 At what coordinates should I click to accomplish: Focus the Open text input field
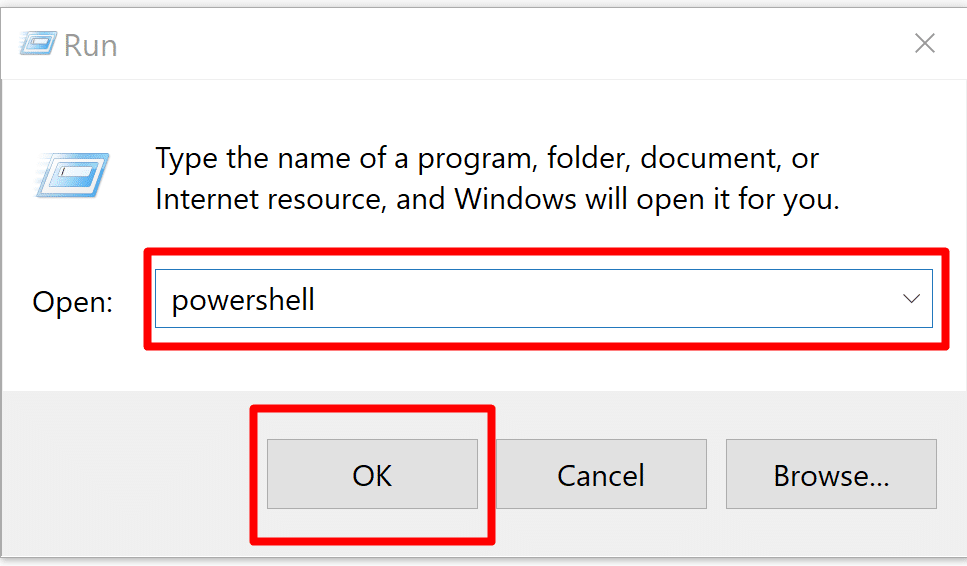point(540,298)
